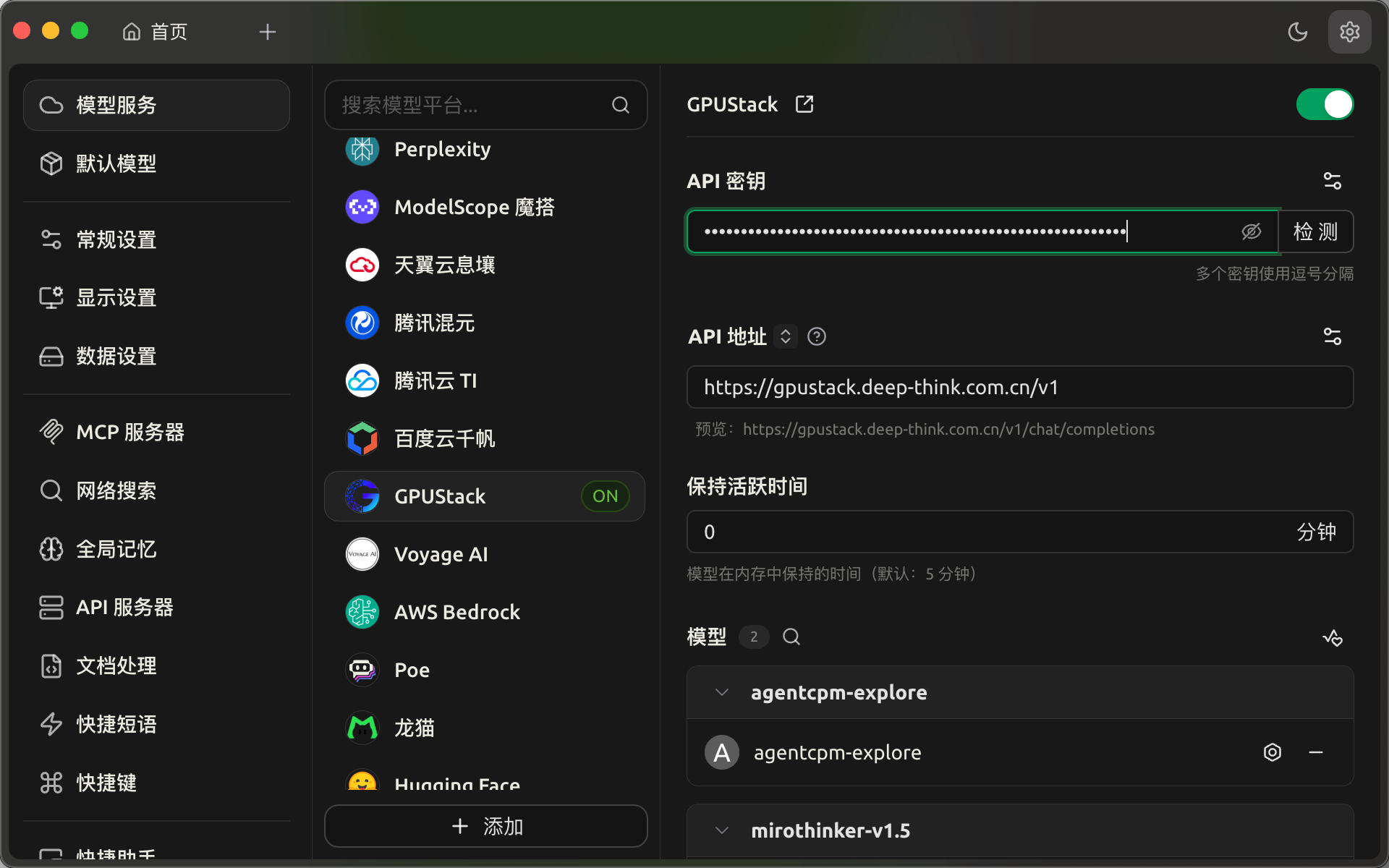Screen dimensions: 1389x868
Task: Open GPUStack external website link icon
Action: pos(804,105)
